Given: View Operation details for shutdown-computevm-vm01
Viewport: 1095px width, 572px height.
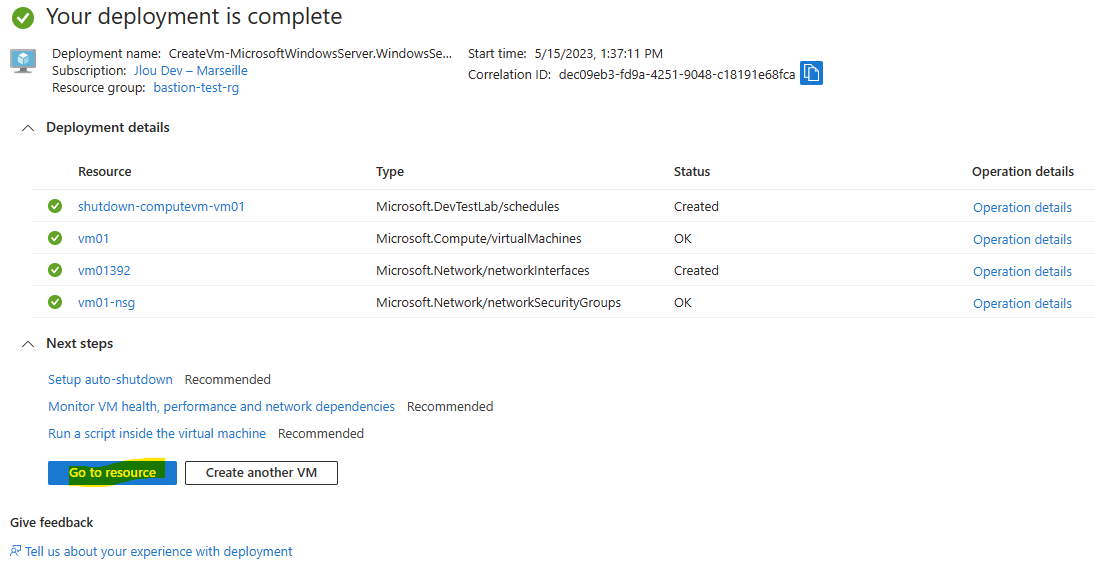Looking at the screenshot, I should 1022,207.
